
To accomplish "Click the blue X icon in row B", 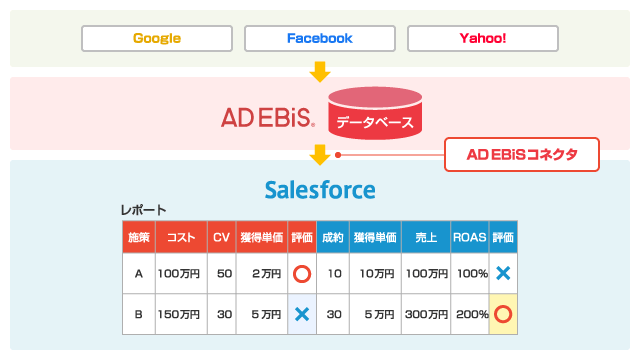I will tap(302, 314).
